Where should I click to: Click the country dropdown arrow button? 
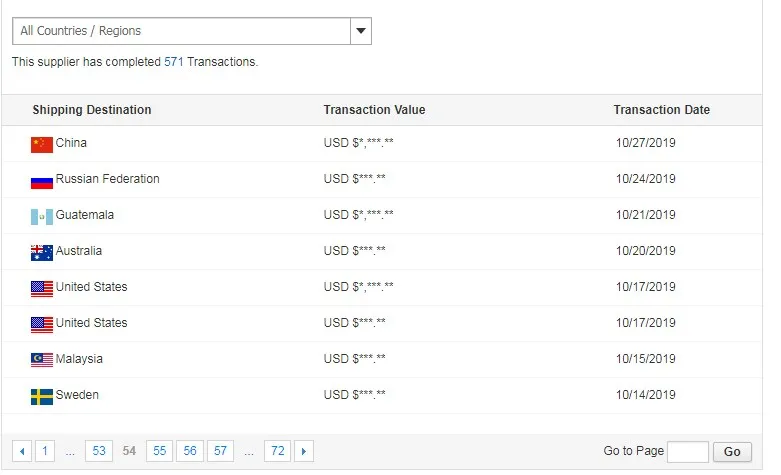pyautogui.click(x=361, y=31)
